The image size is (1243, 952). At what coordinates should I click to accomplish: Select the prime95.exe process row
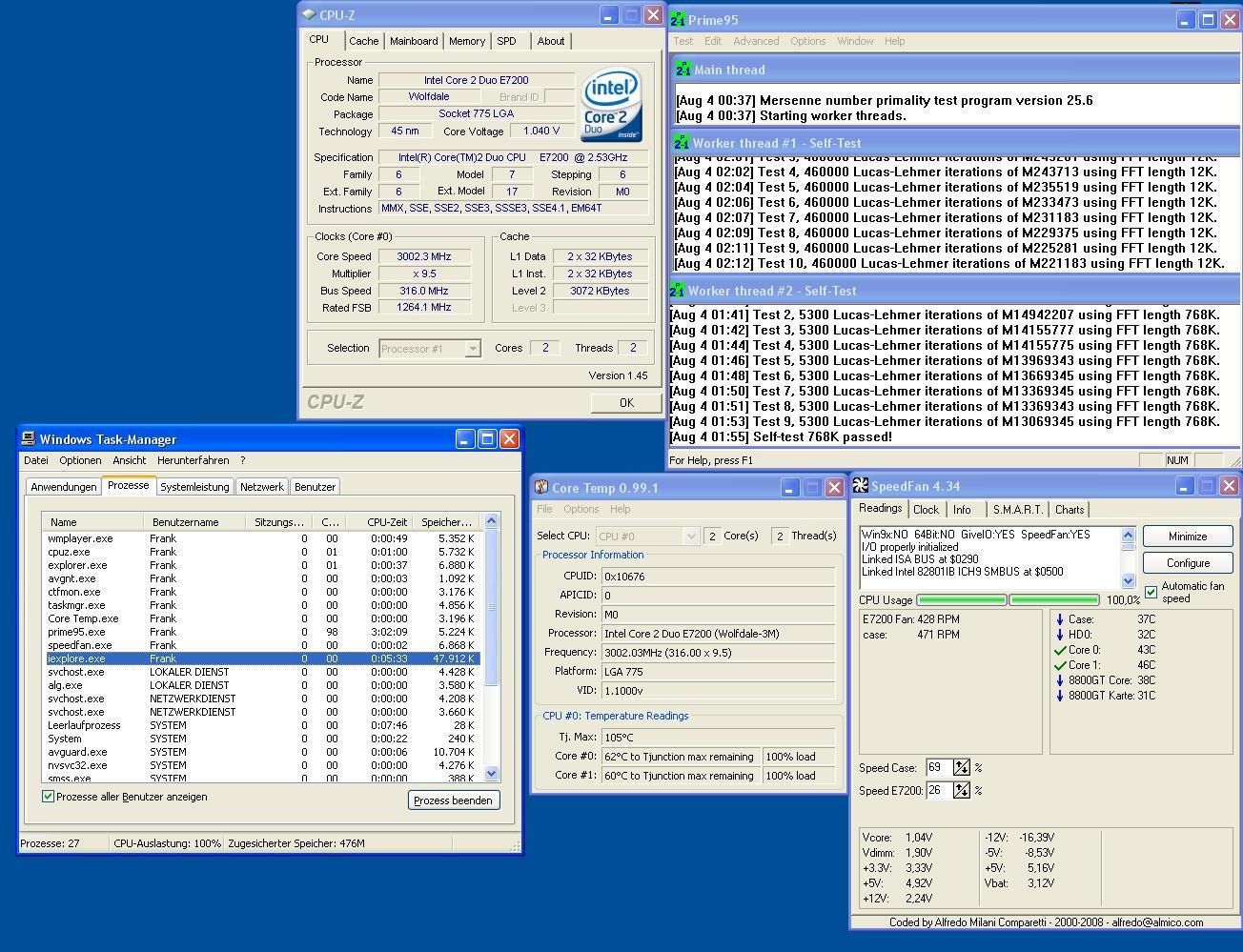pyautogui.click(x=262, y=632)
